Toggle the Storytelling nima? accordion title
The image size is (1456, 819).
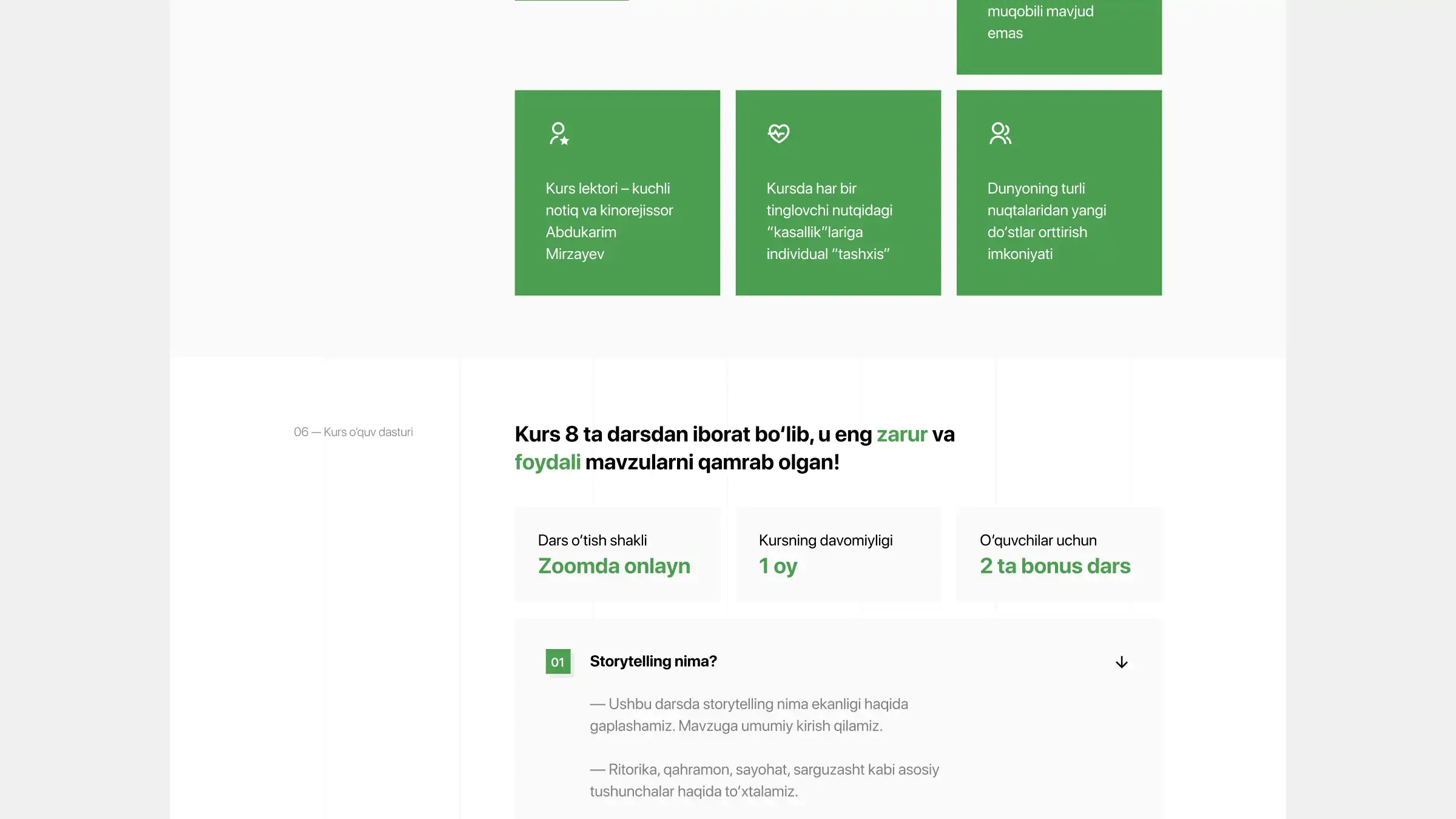653,661
